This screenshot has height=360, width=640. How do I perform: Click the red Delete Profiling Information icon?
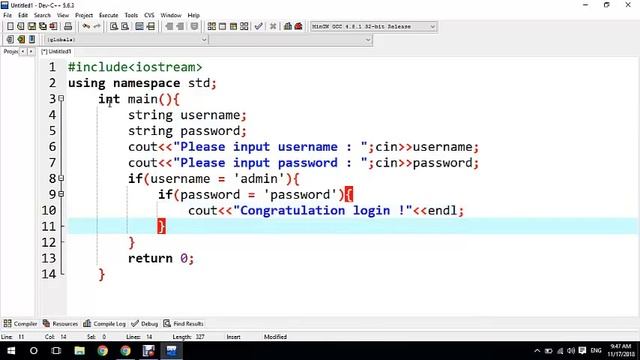tap(298, 27)
